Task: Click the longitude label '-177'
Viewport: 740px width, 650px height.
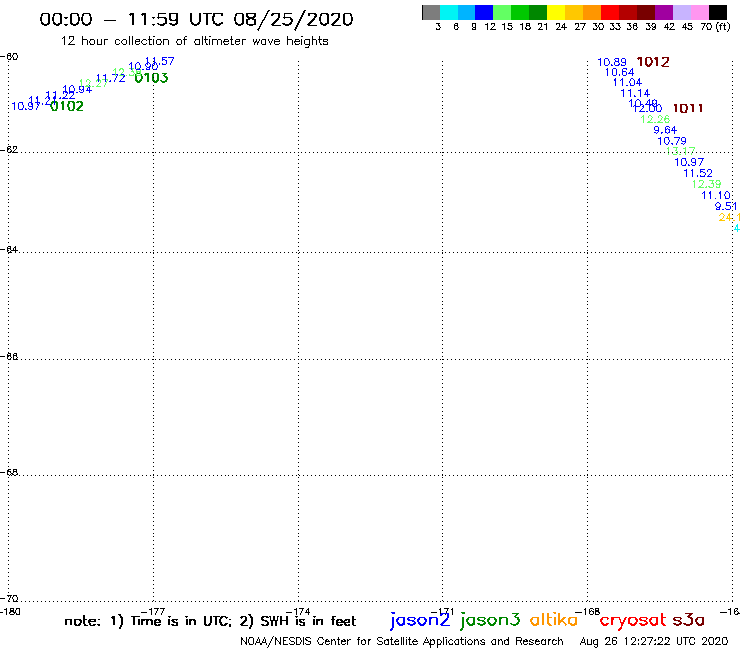Action: pyautogui.click(x=153, y=612)
